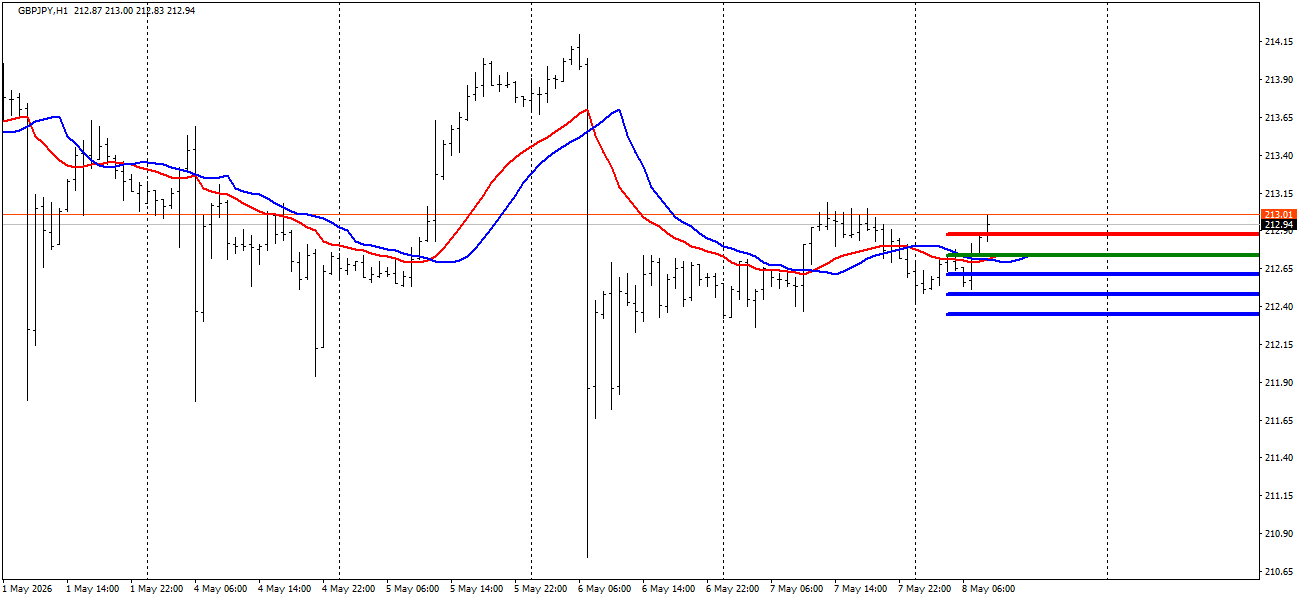Click the 211.90 price scale label
The height and width of the screenshot is (600, 1300).
1278,383
